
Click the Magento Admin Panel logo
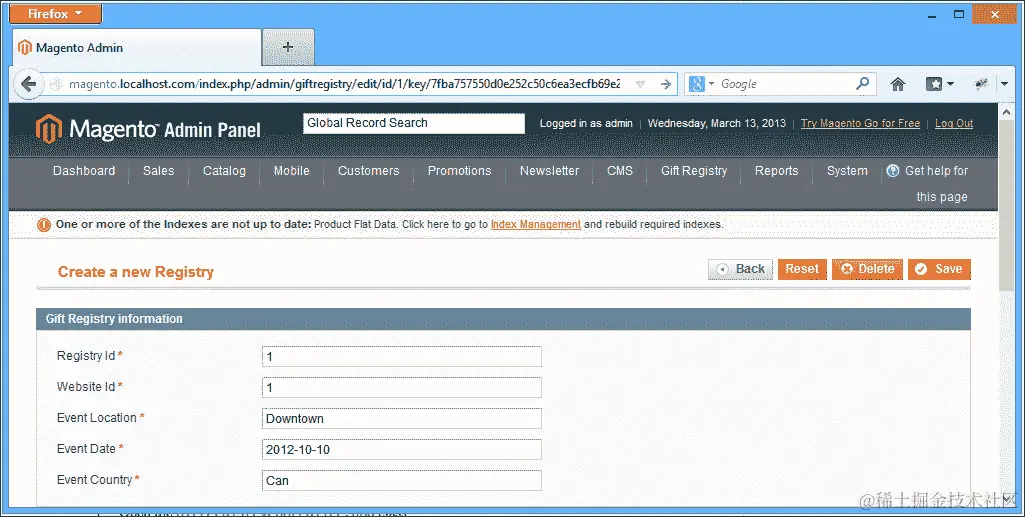[x=148, y=129]
